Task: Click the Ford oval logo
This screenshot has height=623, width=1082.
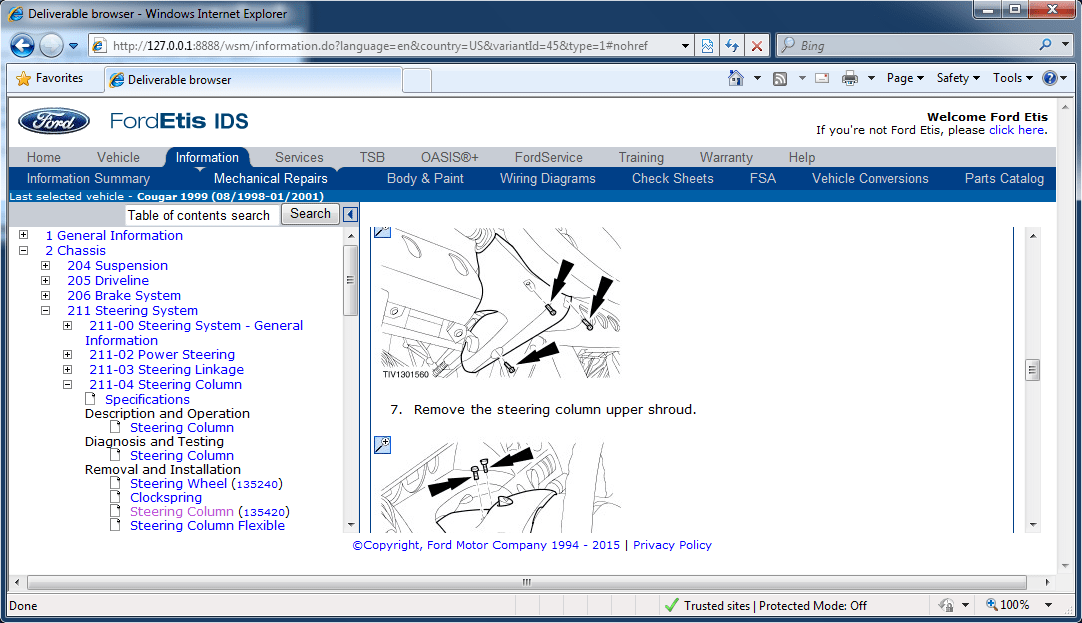Action: tap(54, 121)
